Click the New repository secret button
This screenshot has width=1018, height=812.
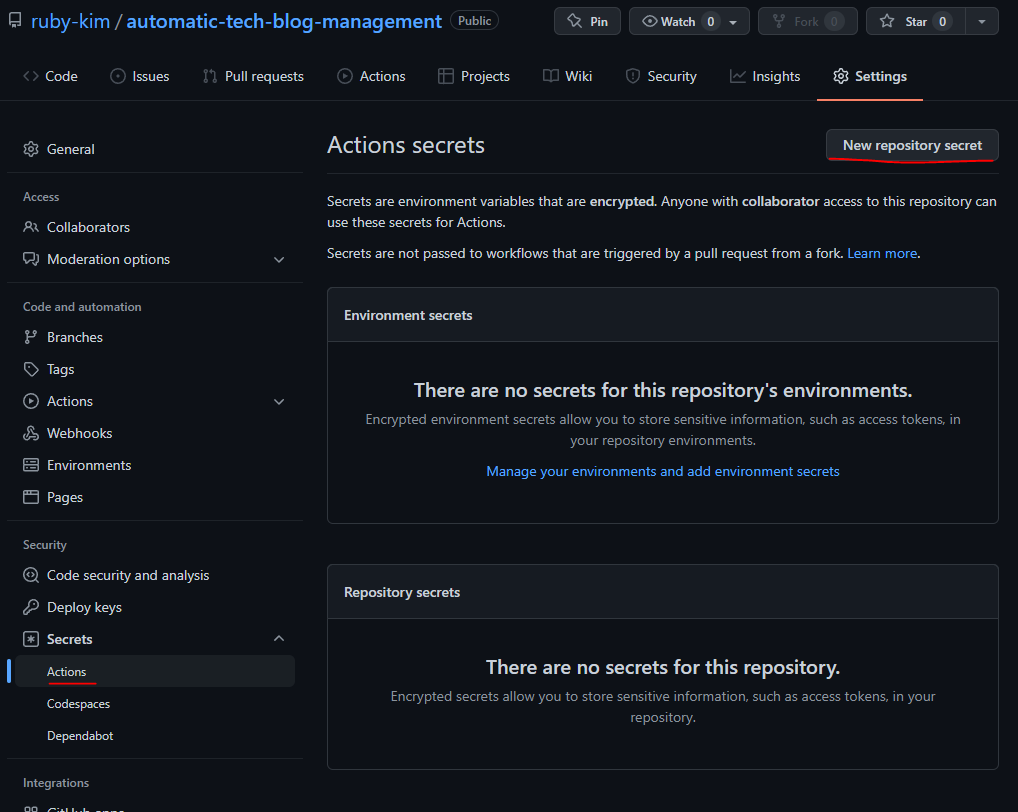point(912,145)
